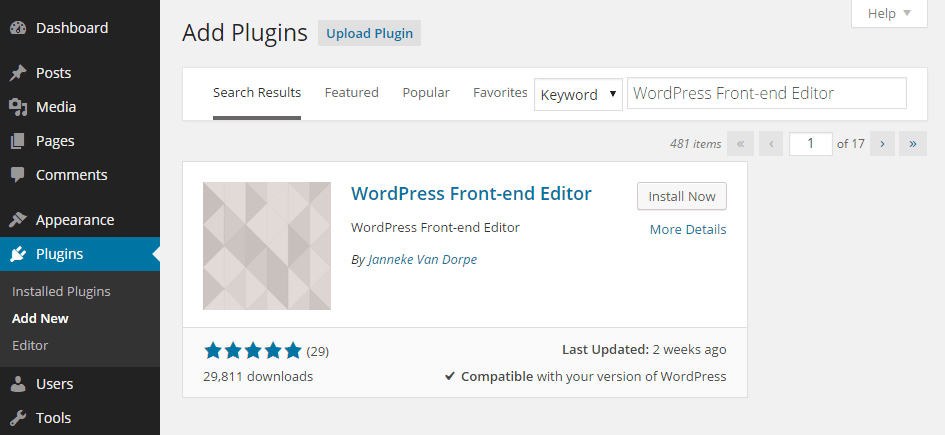Screen dimensions: 945x435
Task: Click the five-star rating icons
Action: point(253,350)
